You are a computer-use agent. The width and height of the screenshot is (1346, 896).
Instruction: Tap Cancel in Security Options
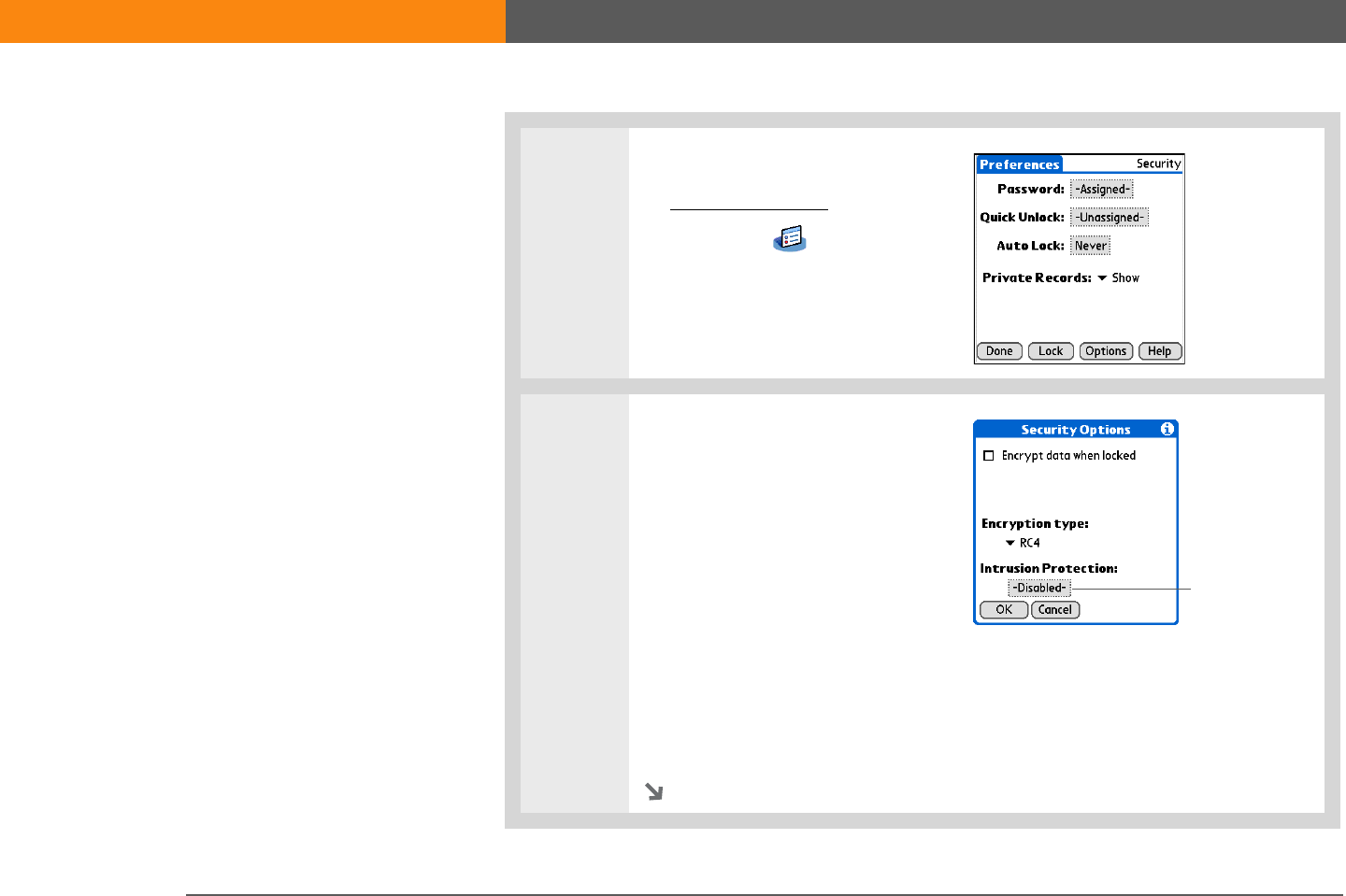tap(1055, 609)
